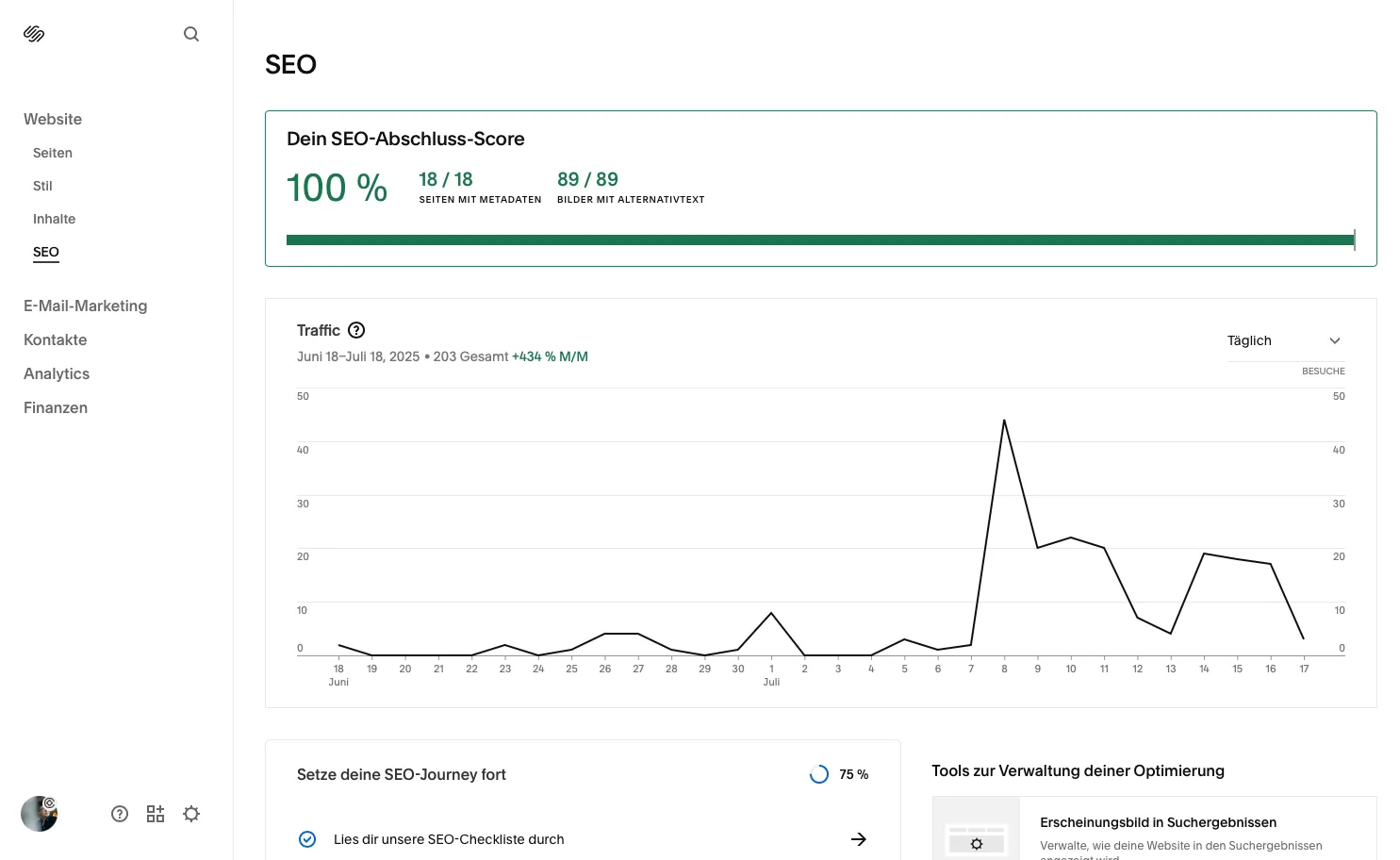Select SEO in the sidebar navigation
1400x860 pixels.
[45, 252]
